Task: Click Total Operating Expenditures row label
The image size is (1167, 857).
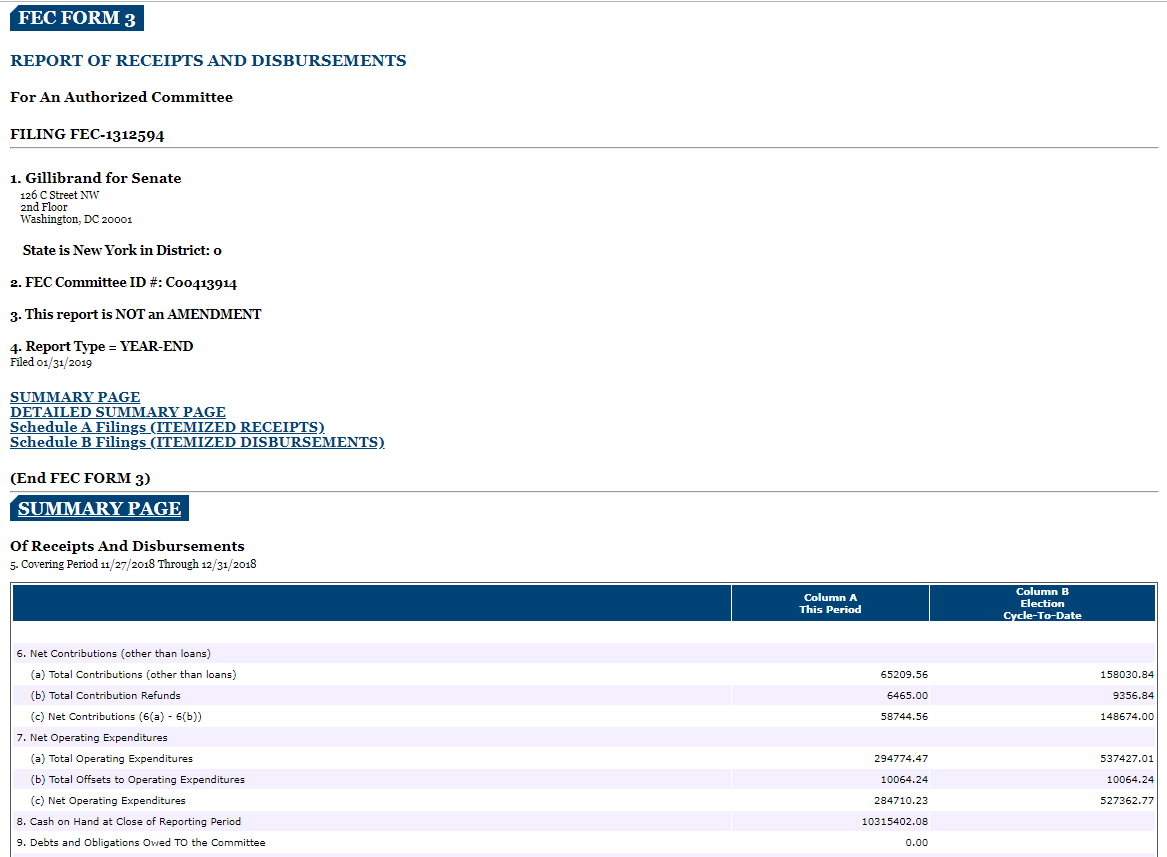Action: 112,759
